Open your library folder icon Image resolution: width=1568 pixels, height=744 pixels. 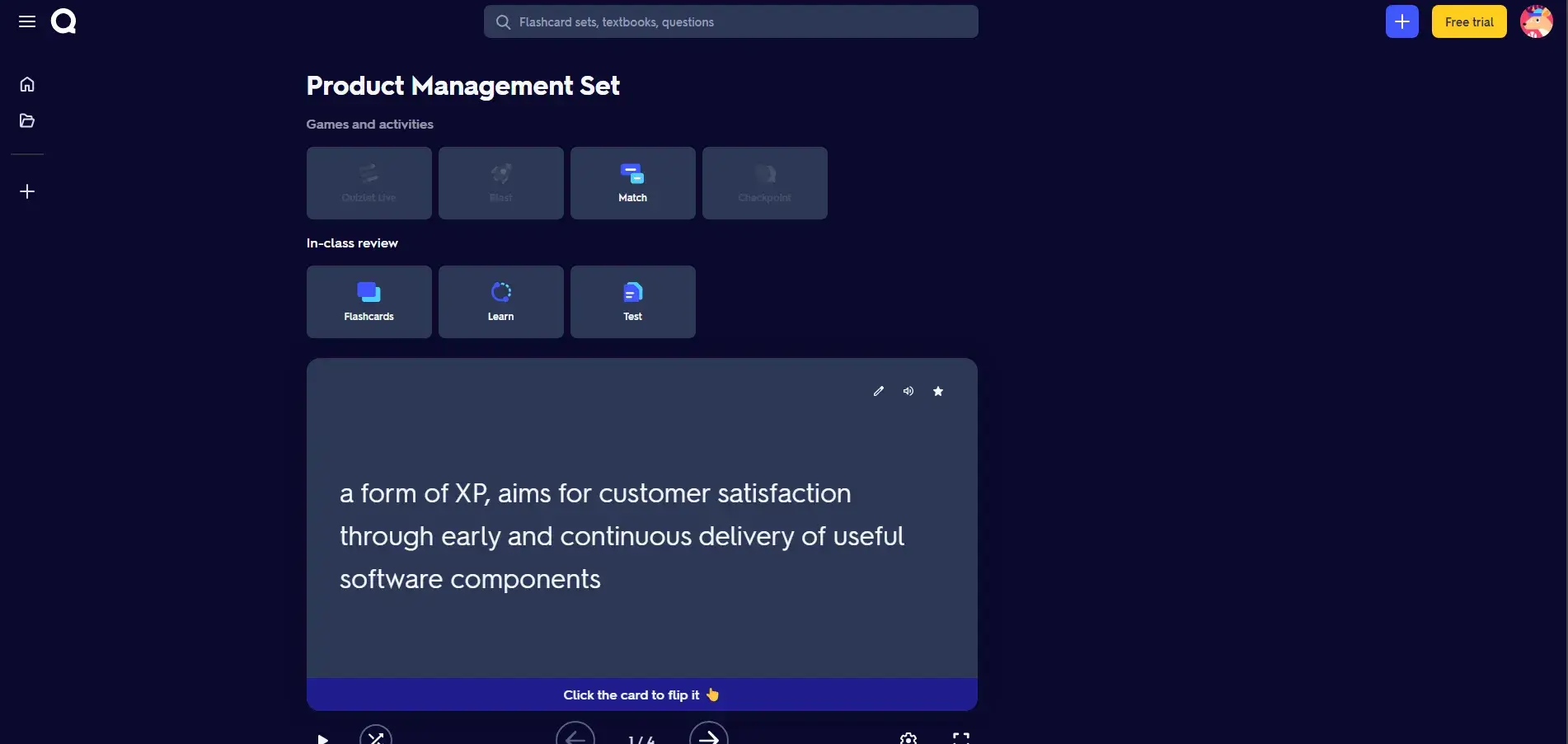coord(27,120)
